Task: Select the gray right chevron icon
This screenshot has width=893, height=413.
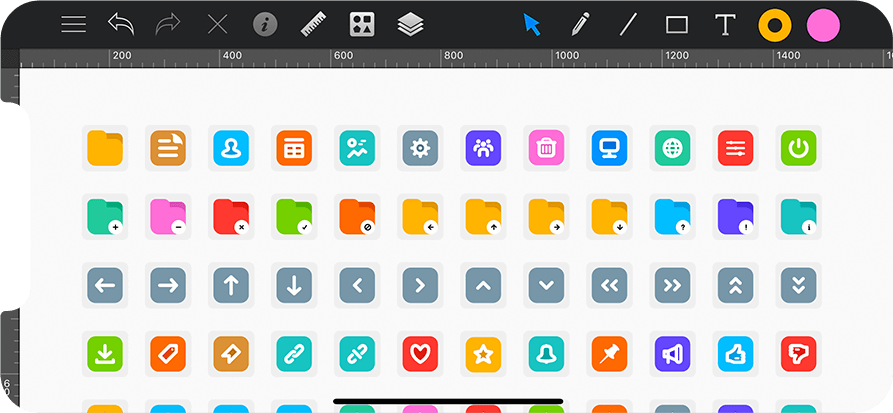Action: click(x=420, y=285)
